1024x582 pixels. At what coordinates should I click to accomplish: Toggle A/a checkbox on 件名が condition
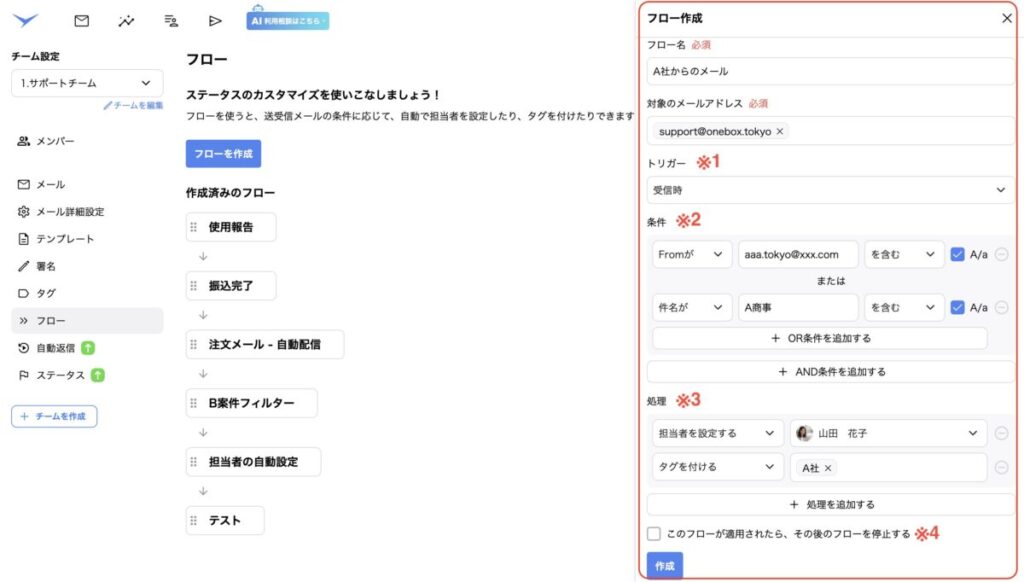(x=958, y=308)
